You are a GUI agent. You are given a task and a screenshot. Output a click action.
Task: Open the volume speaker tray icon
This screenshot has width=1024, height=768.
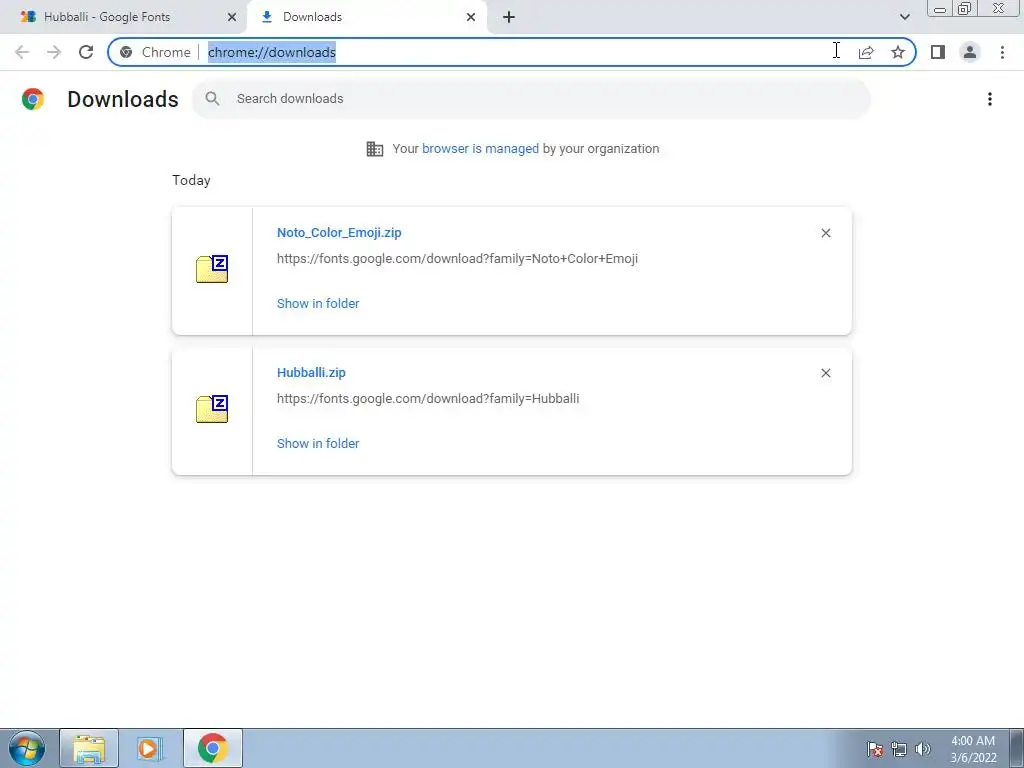(x=923, y=749)
